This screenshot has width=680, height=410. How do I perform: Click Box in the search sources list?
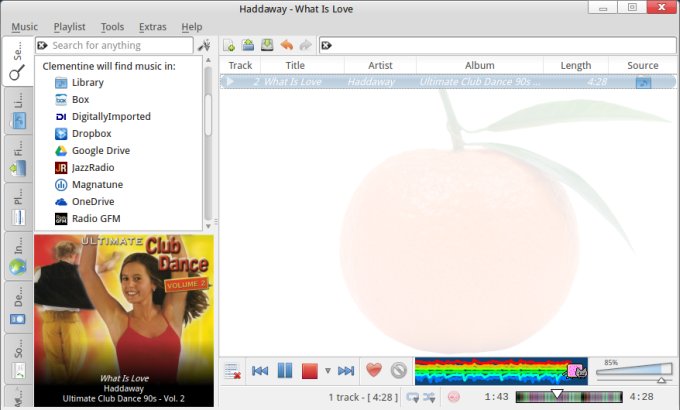point(72,99)
